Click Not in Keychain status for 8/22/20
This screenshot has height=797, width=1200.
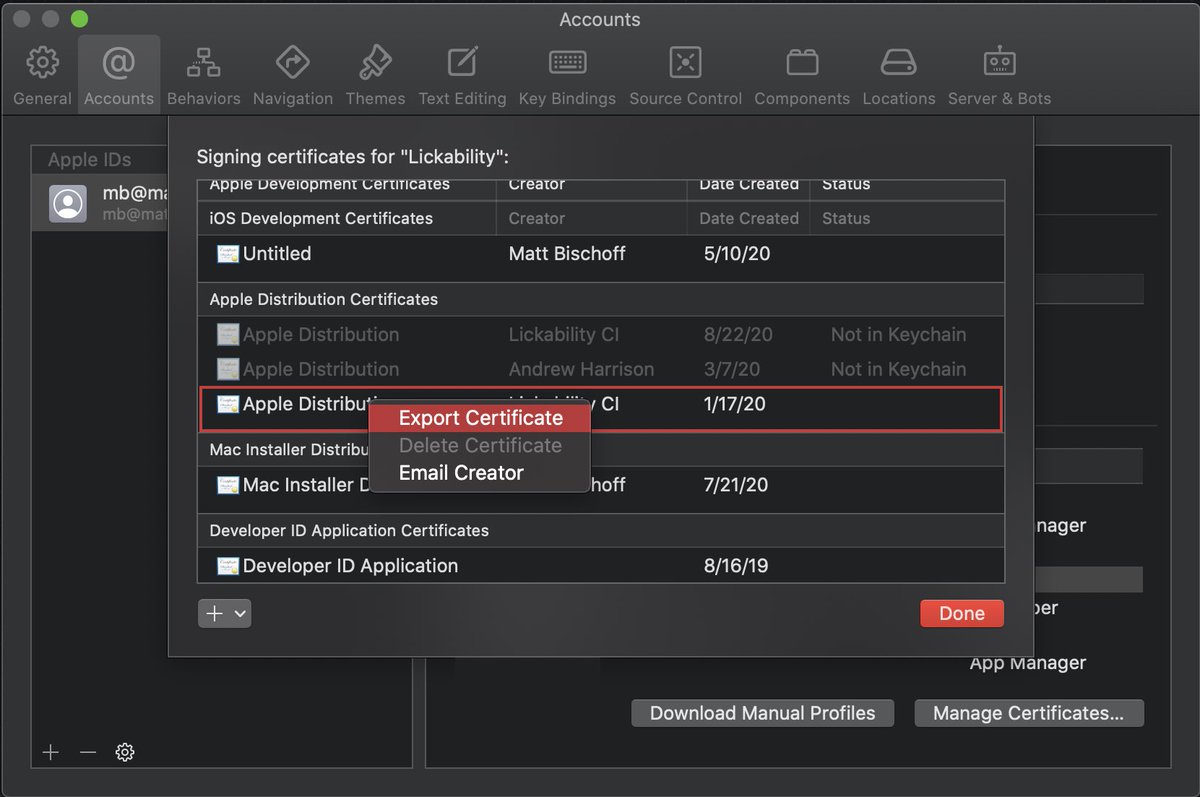[898, 335]
